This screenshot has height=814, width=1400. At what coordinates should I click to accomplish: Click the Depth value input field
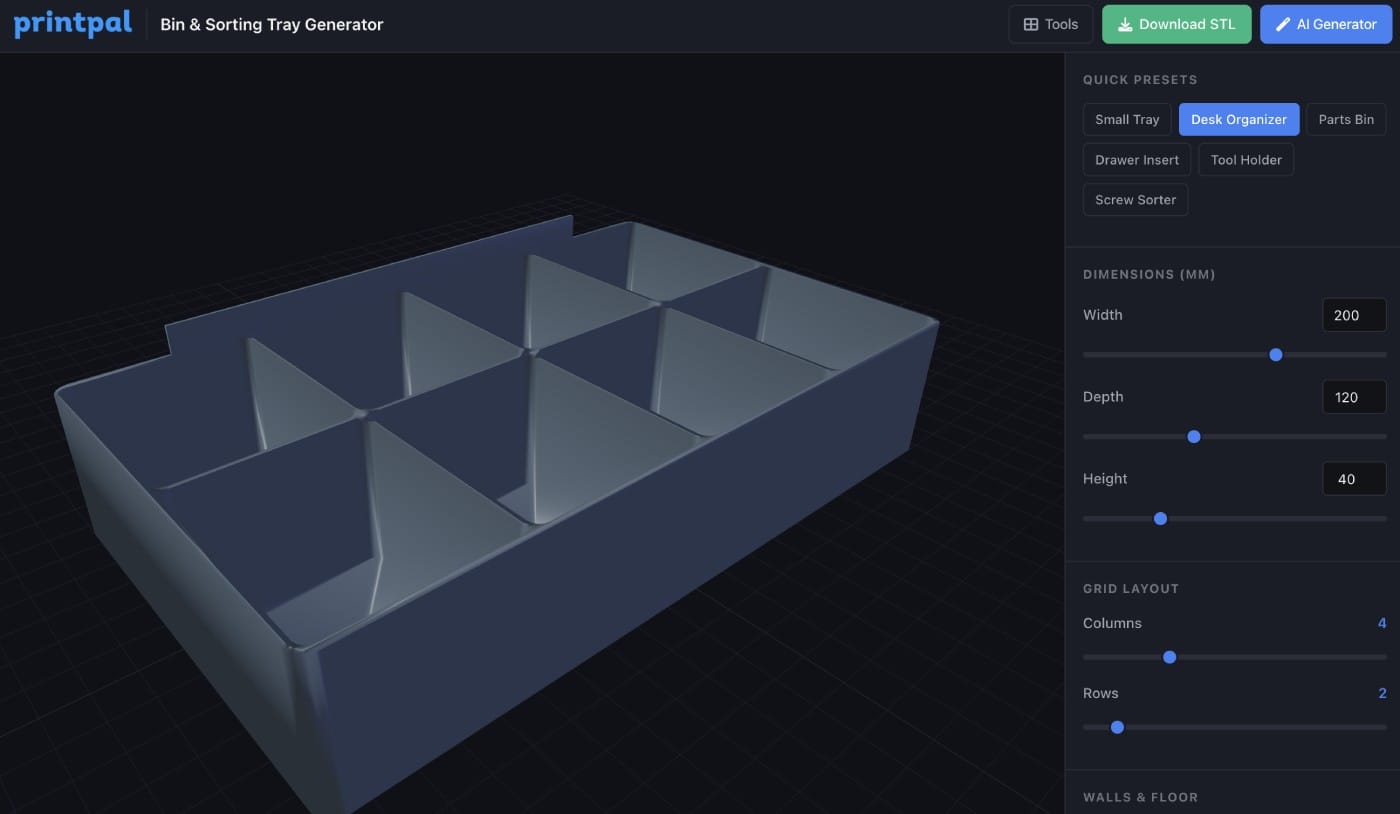tap(1353, 397)
